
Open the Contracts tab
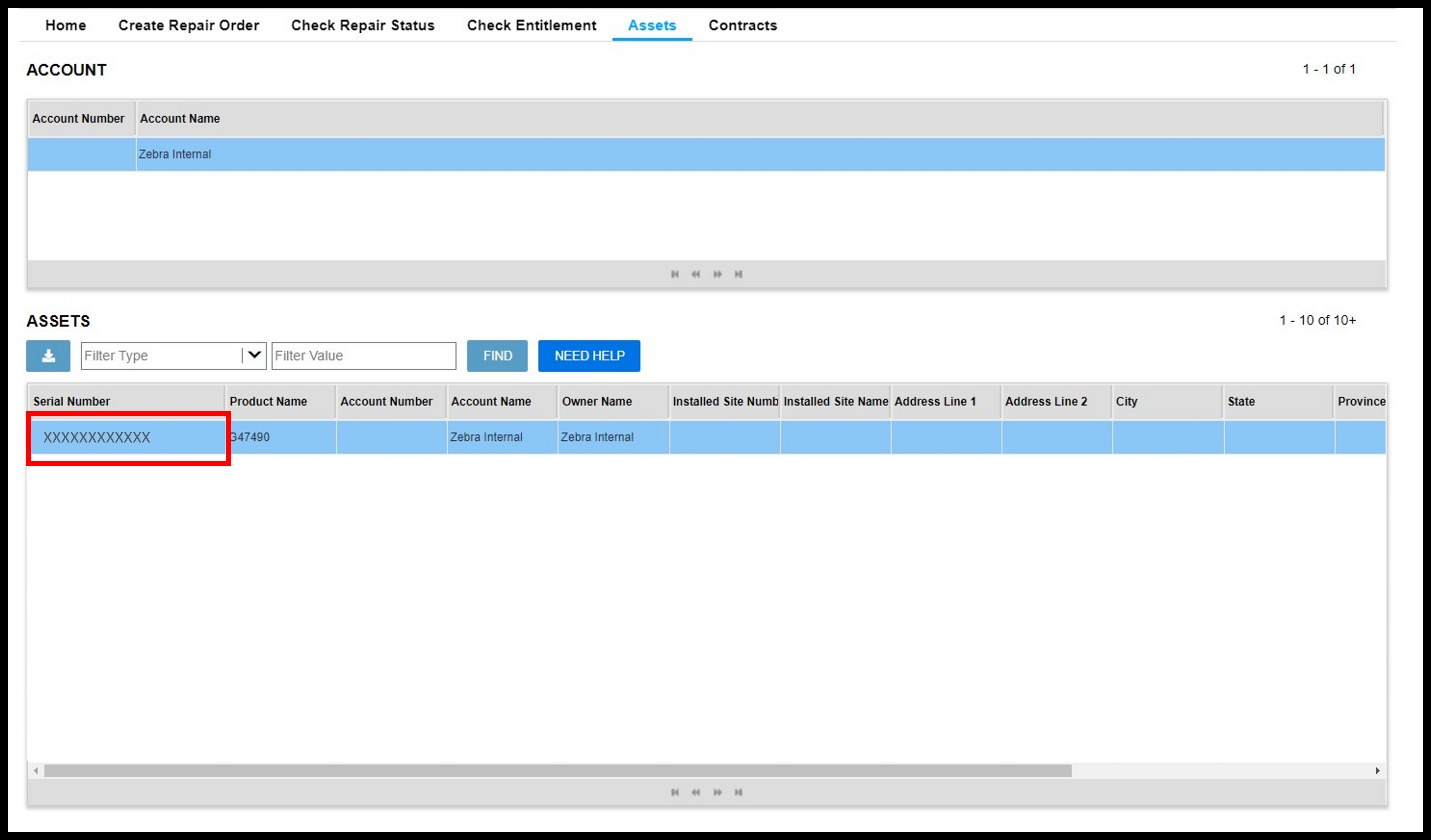coord(743,25)
